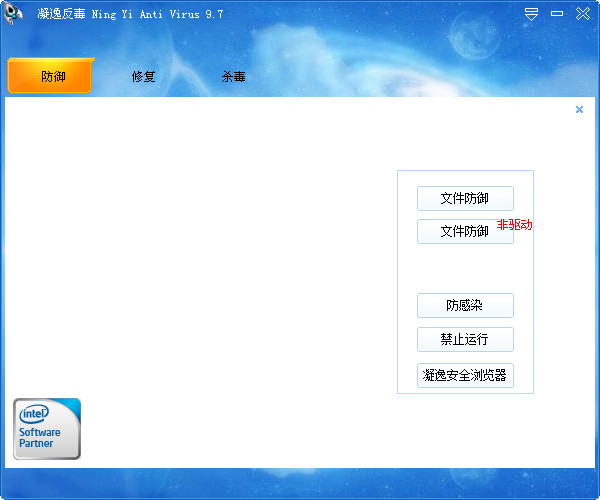Click the first 文件防御 button
This screenshot has height=500, width=600.
pos(465,198)
